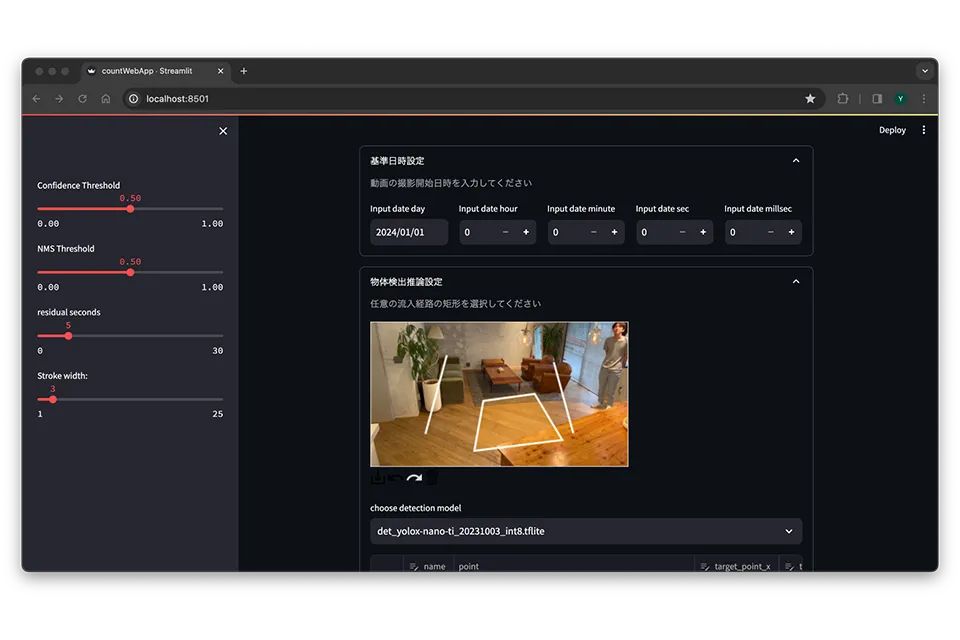Open the choose detection model dropdown
Screen dimensions: 960x640
[586, 531]
